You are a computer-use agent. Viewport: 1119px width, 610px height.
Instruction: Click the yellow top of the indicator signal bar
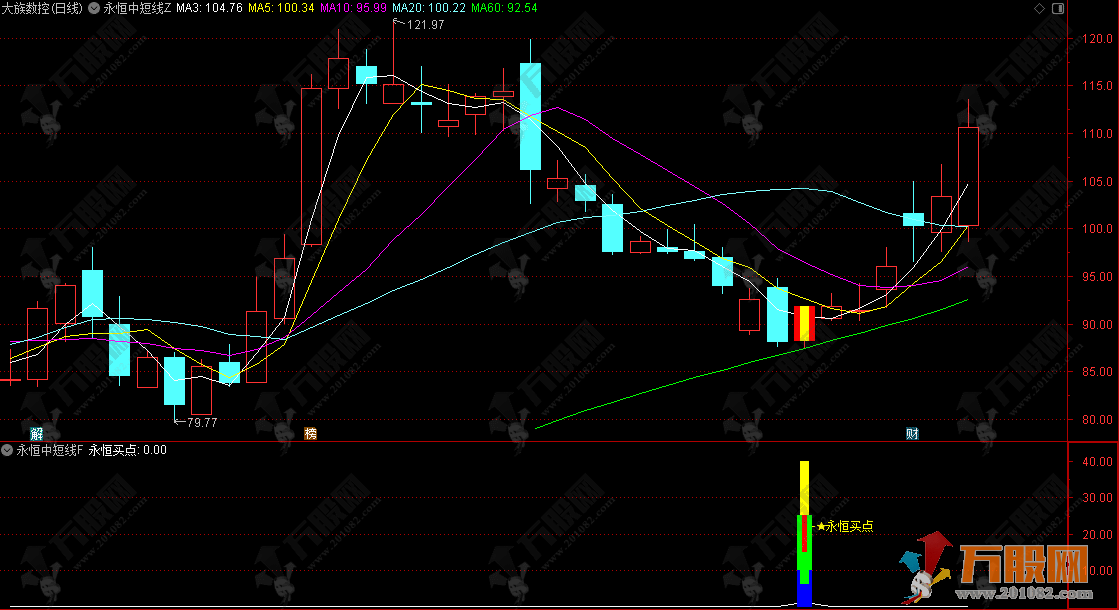coord(804,488)
